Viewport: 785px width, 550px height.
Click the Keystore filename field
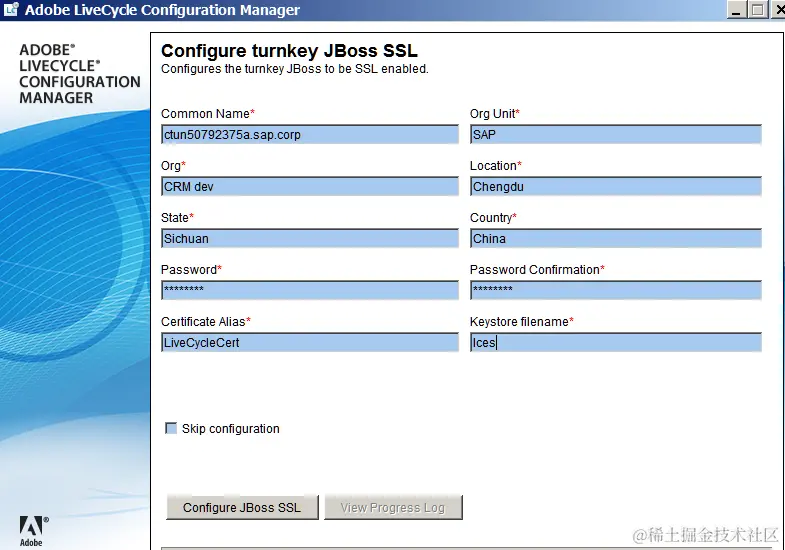coord(616,343)
